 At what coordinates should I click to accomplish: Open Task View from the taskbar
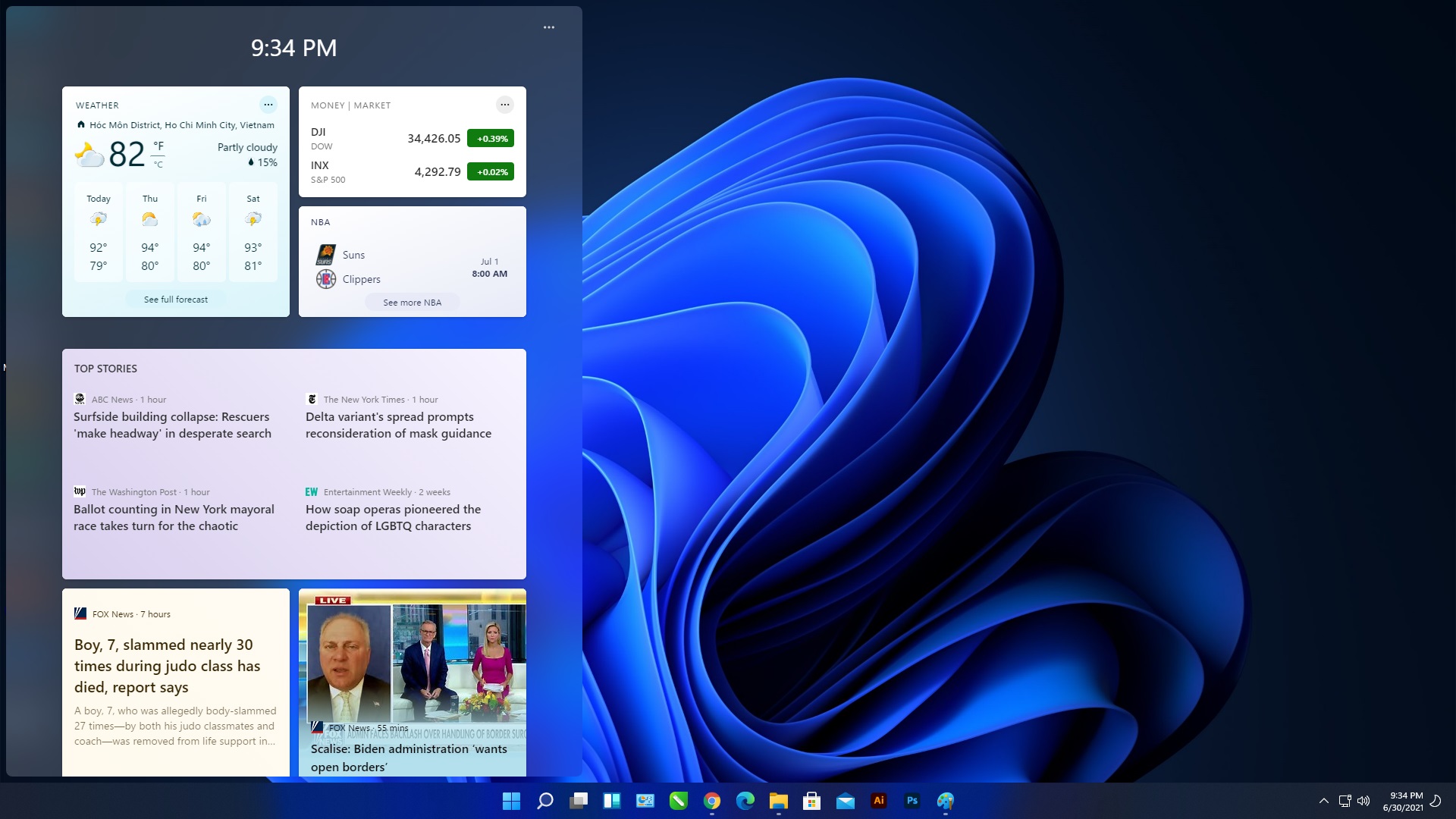(x=579, y=801)
